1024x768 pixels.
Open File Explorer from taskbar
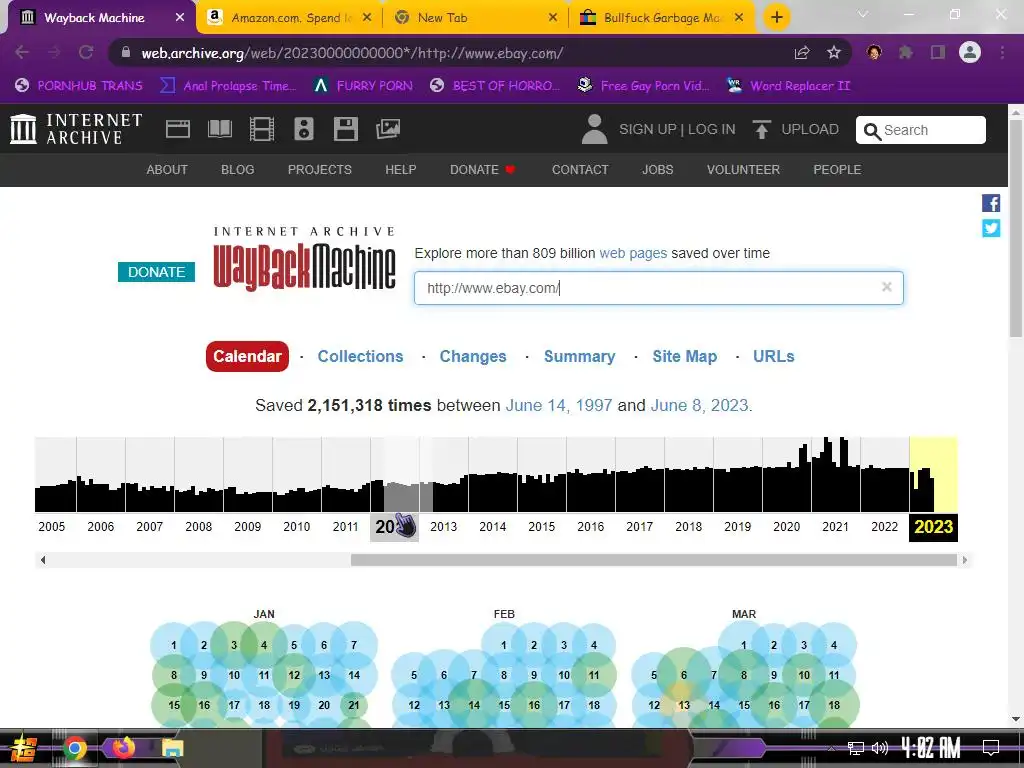click(x=172, y=748)
